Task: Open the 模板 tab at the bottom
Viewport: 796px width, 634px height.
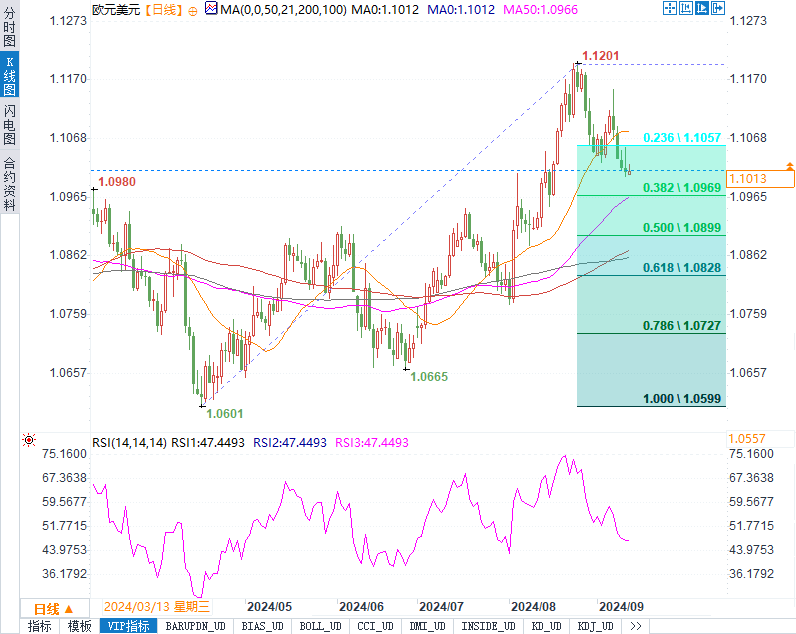Action: [80, 626]
